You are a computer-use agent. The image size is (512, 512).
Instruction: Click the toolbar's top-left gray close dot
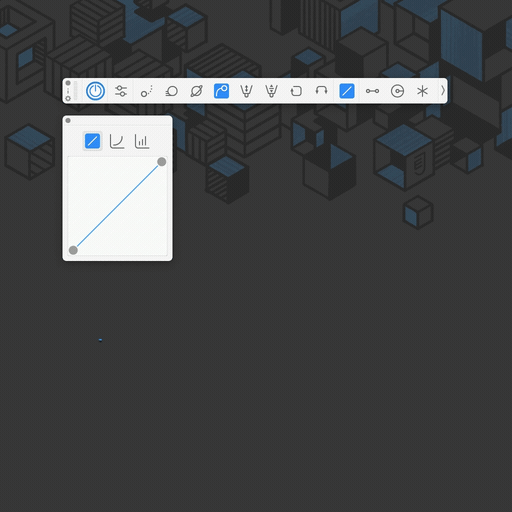coord(68,83)
